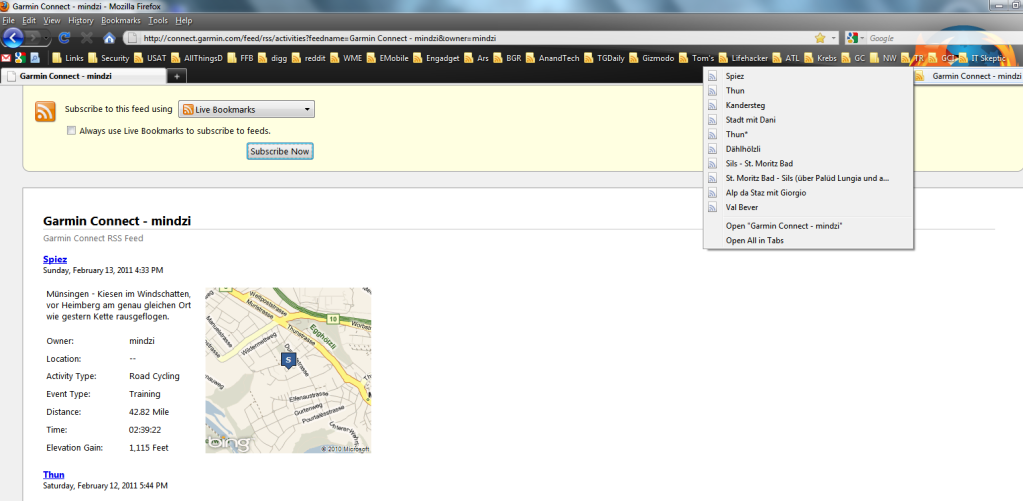Open the Bookmarks menu
Viewport: 1023px width, 501px height.
(x=121, y=20)
